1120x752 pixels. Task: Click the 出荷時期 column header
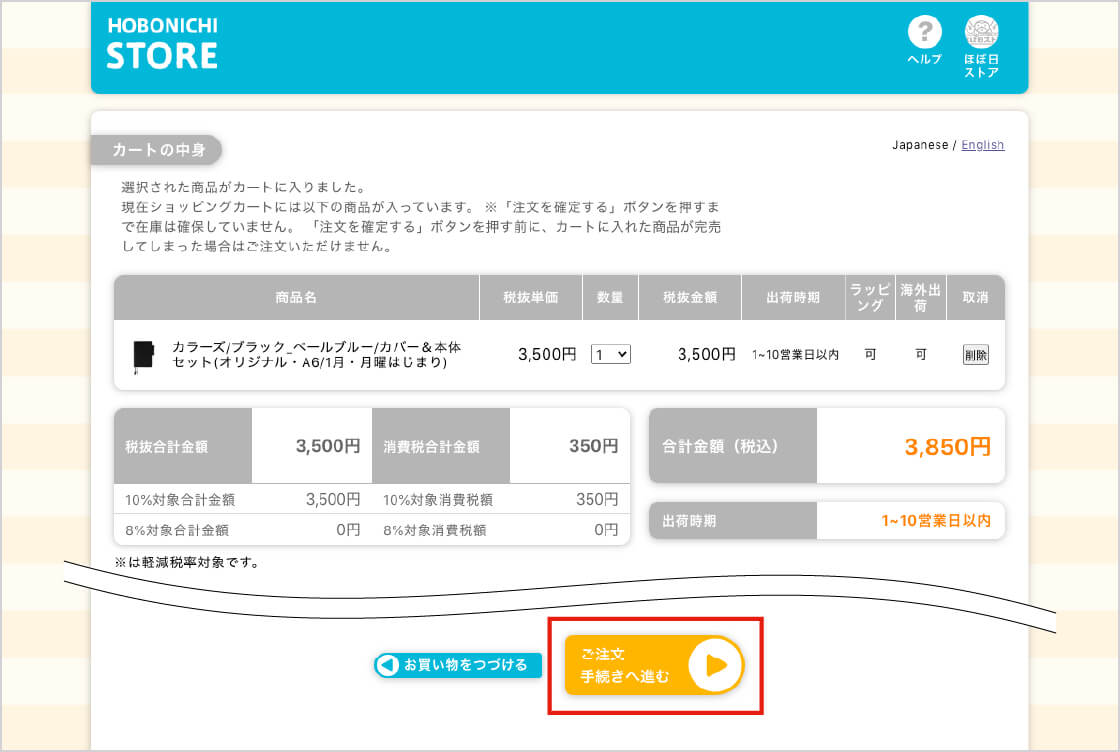coord(792,298)
